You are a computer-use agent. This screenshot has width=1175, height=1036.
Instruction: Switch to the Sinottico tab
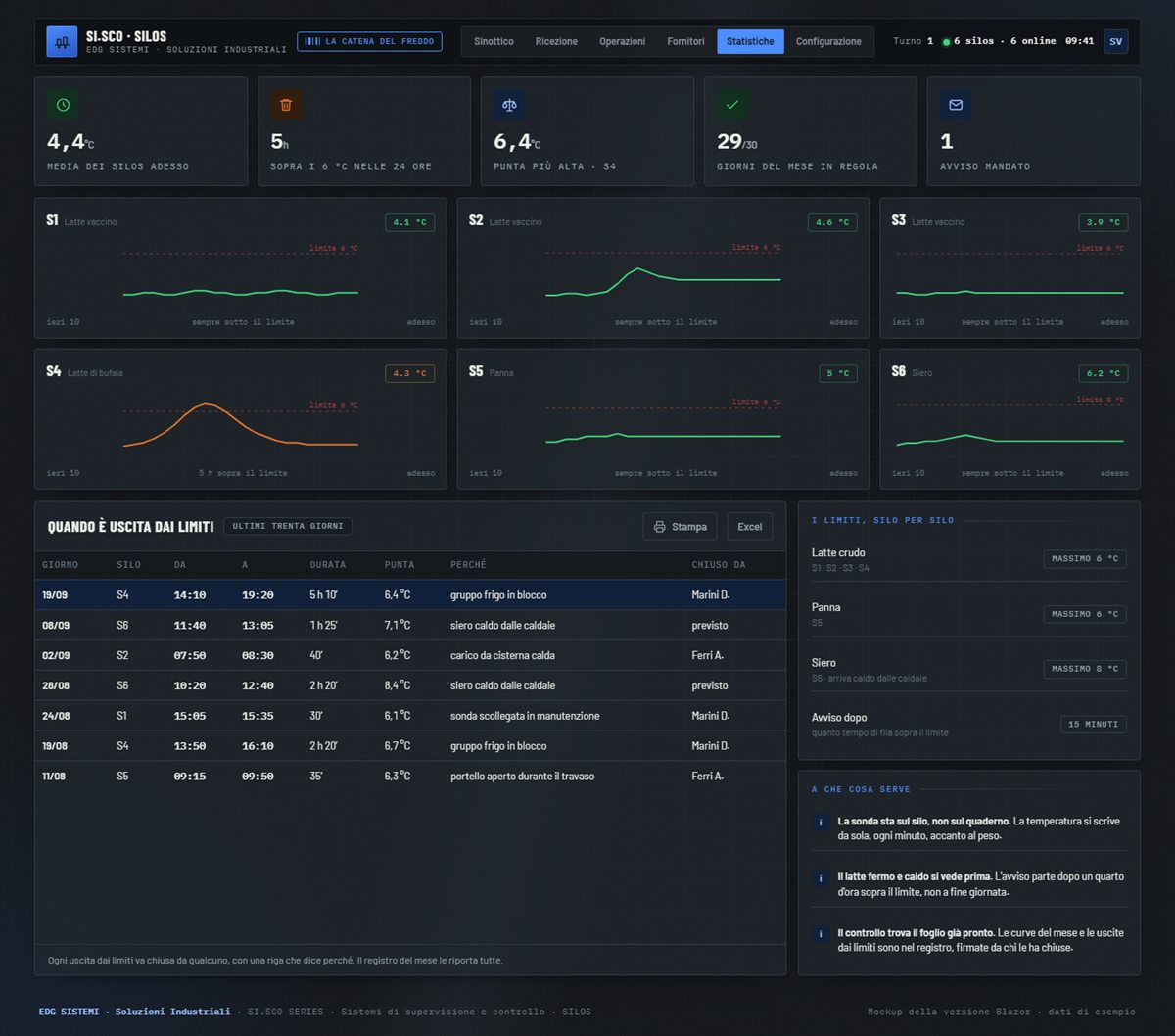coord(493,41)
